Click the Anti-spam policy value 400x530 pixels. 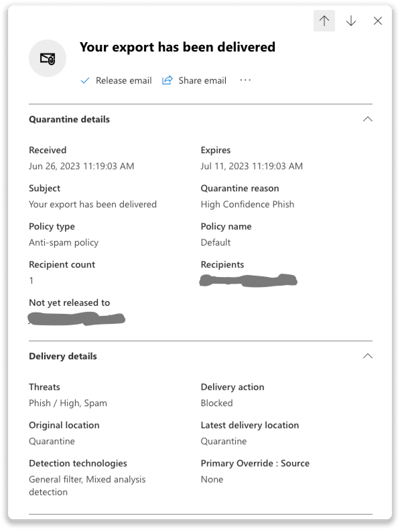(x=64, y=243)
